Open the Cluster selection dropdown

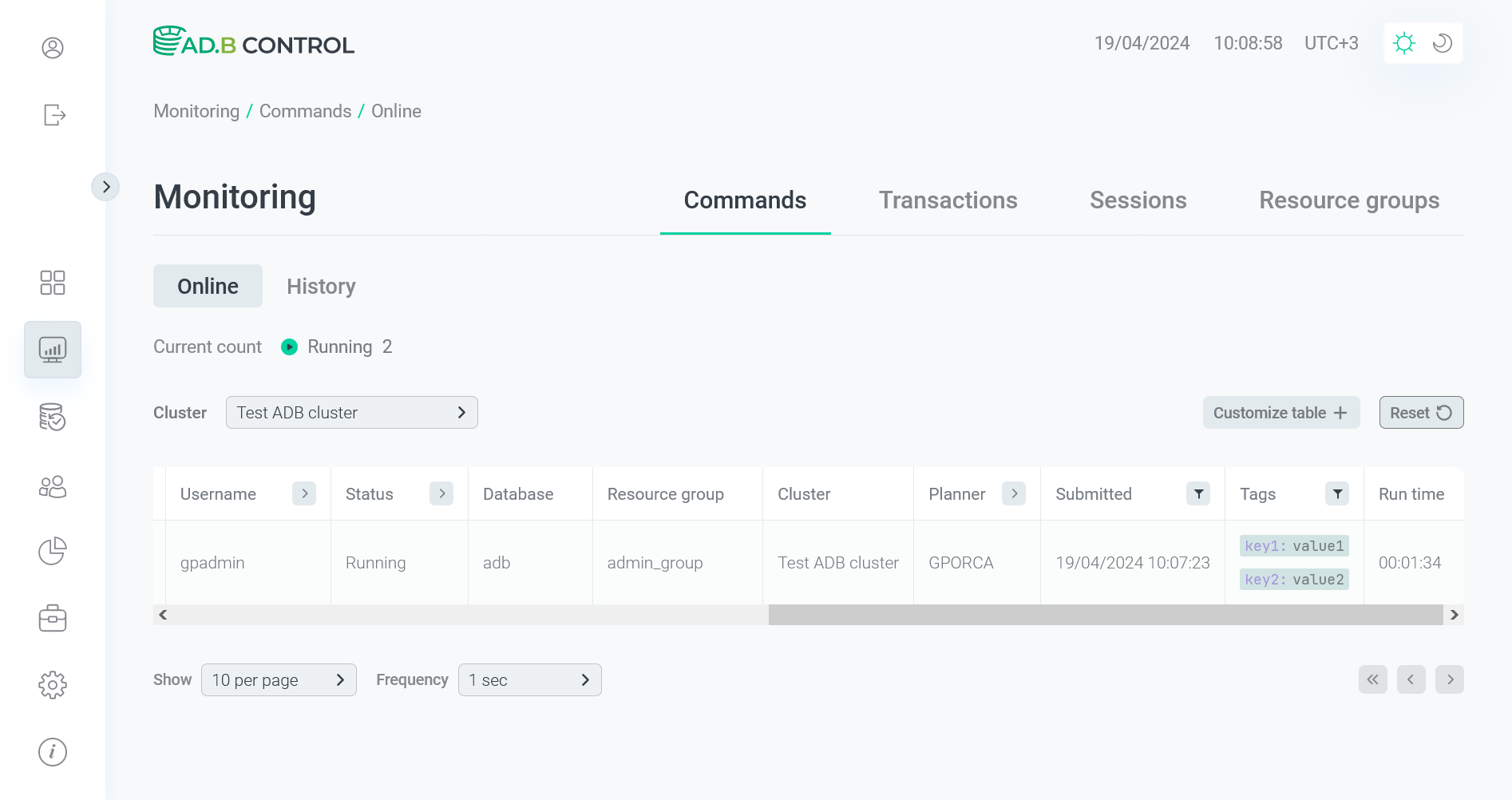(x=351, y=413)
